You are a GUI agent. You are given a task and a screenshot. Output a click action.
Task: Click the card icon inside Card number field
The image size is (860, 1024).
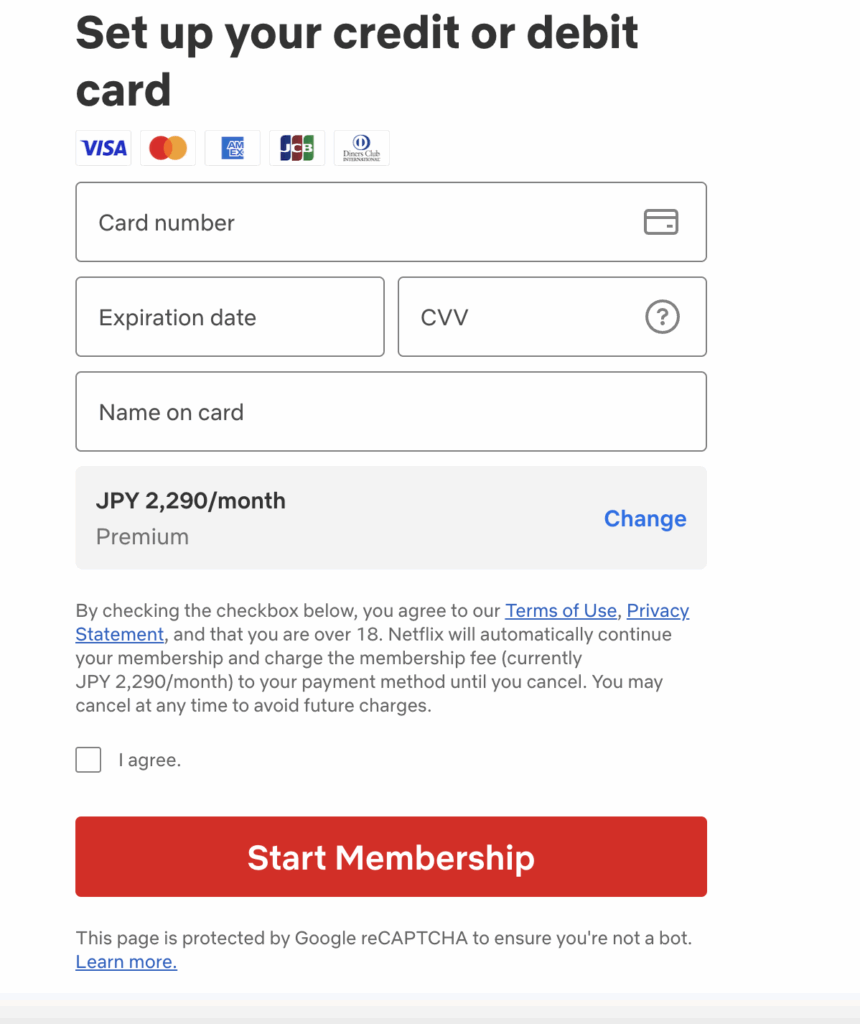(x=660, y=222)
